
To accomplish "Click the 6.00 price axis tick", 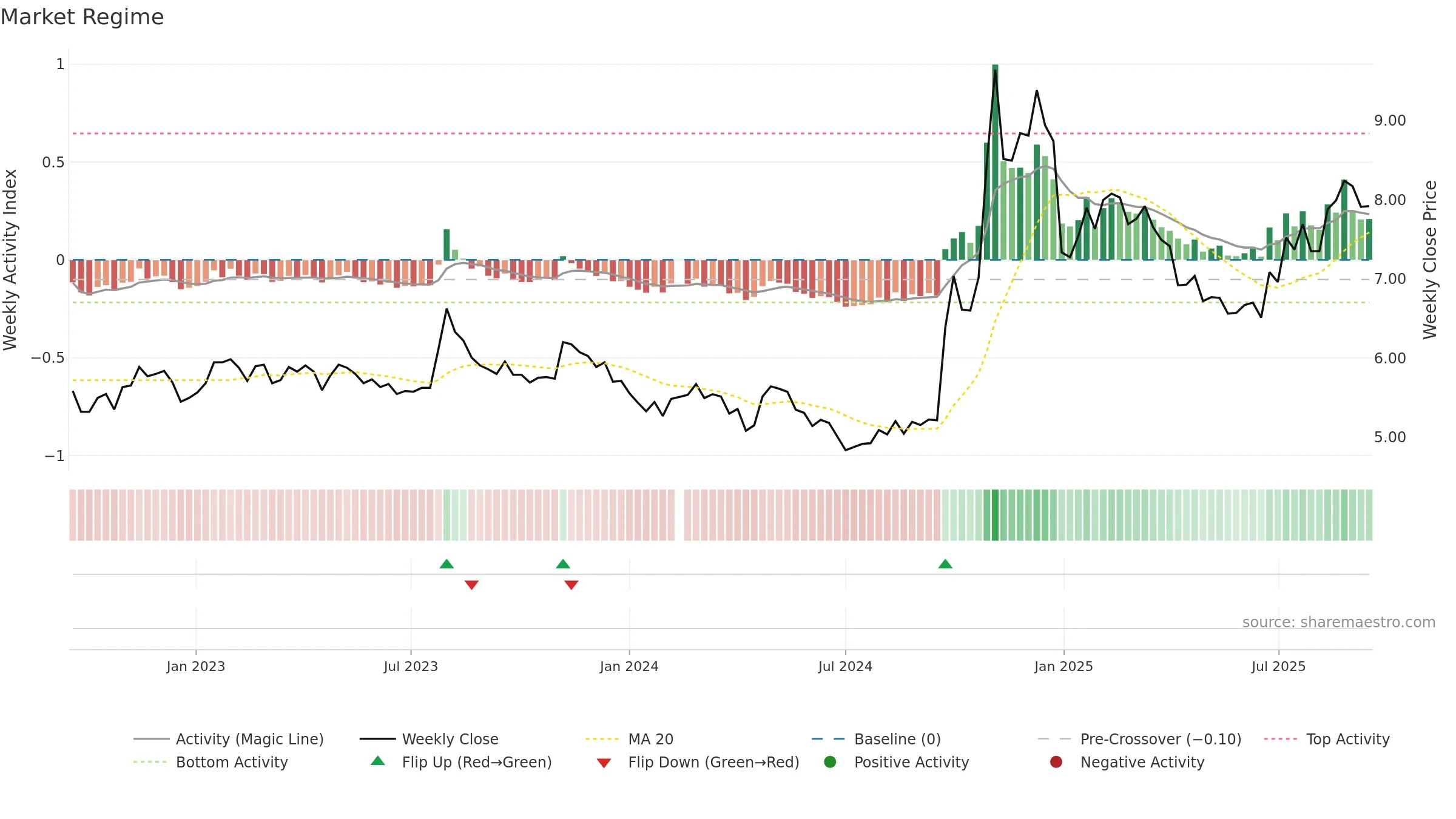I will click(1390, 359).
